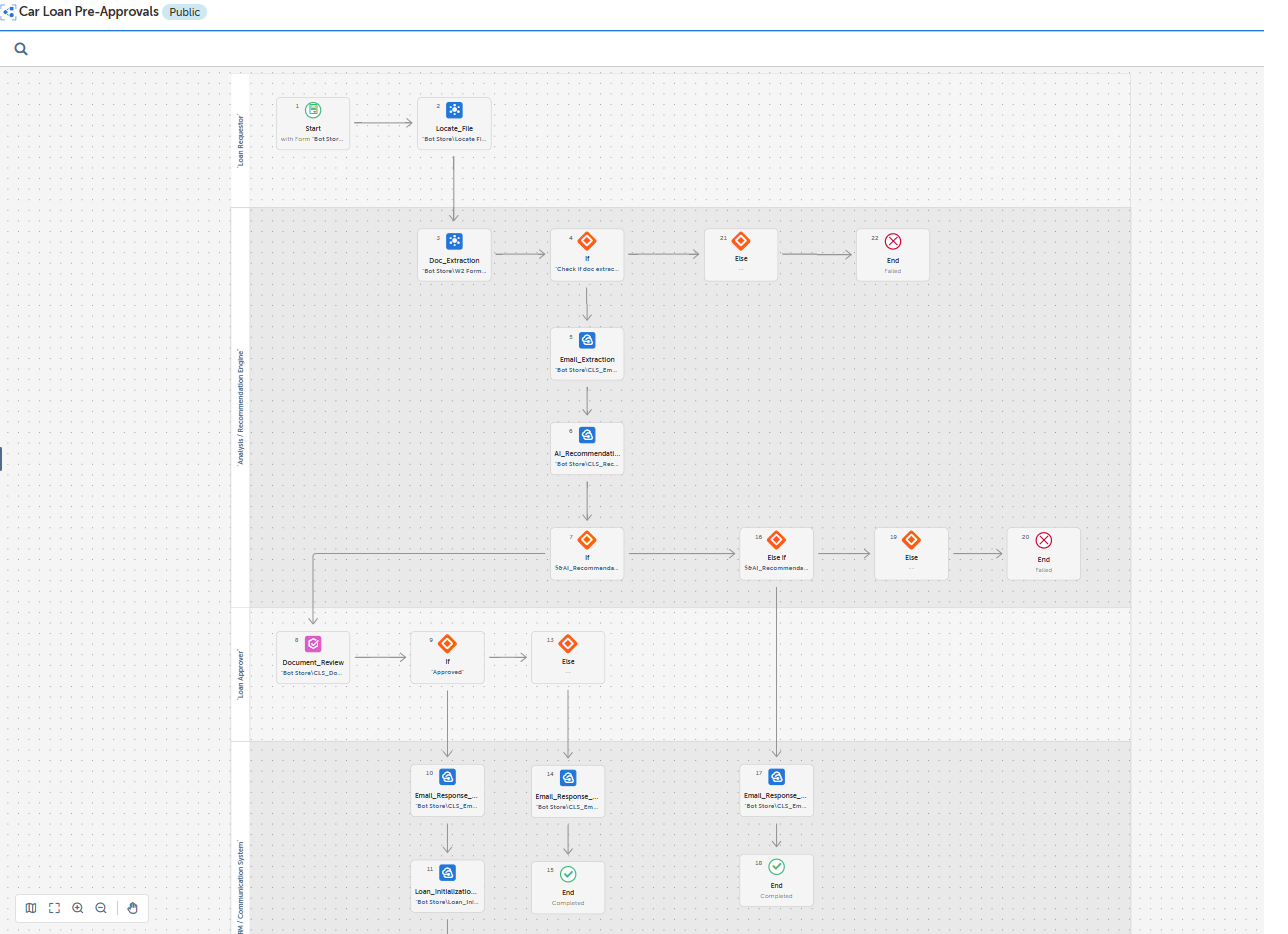Click the diamond icon on Else step 19

[911, 540]
